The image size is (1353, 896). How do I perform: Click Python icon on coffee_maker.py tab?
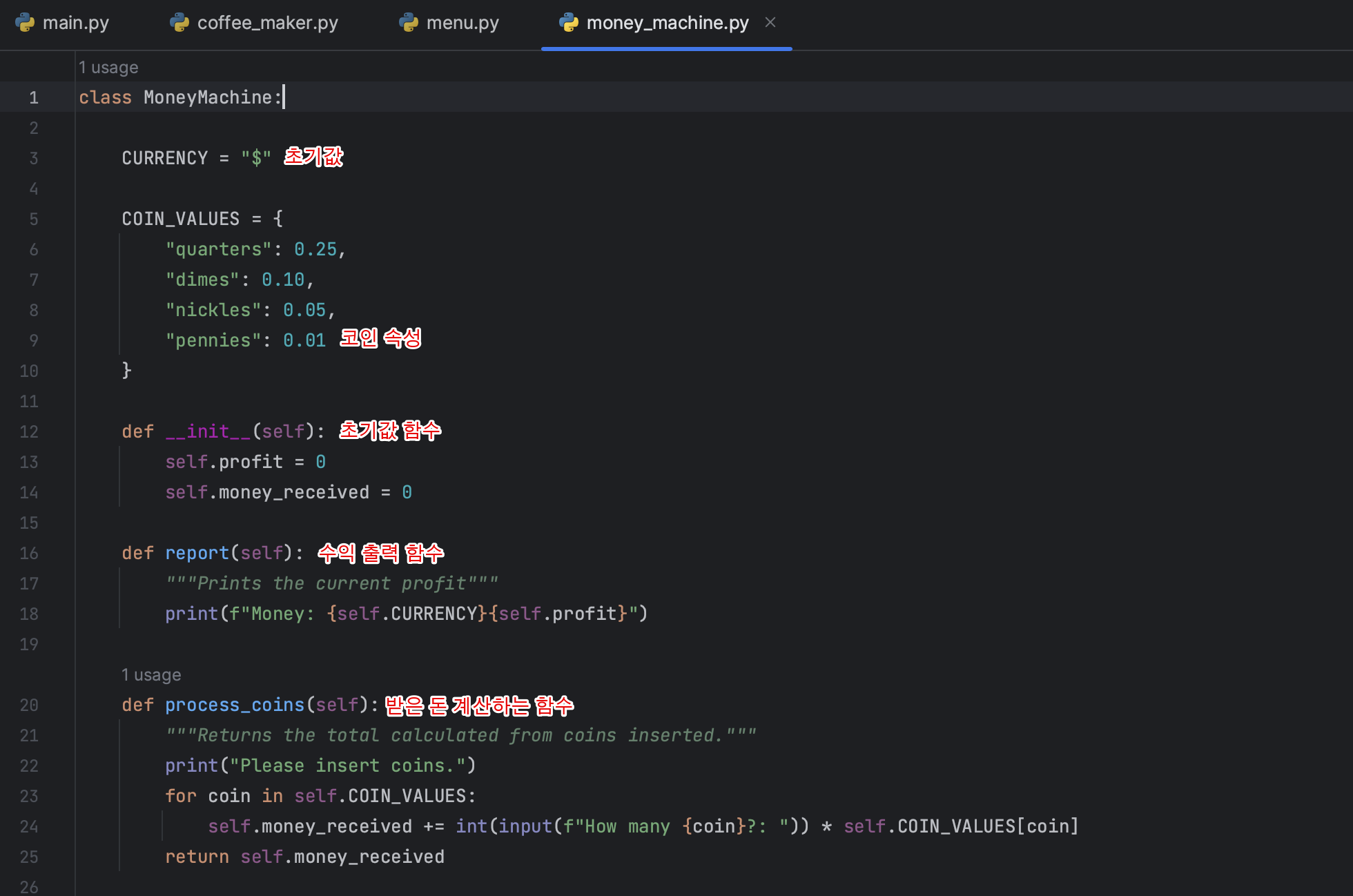click(179, 23)
